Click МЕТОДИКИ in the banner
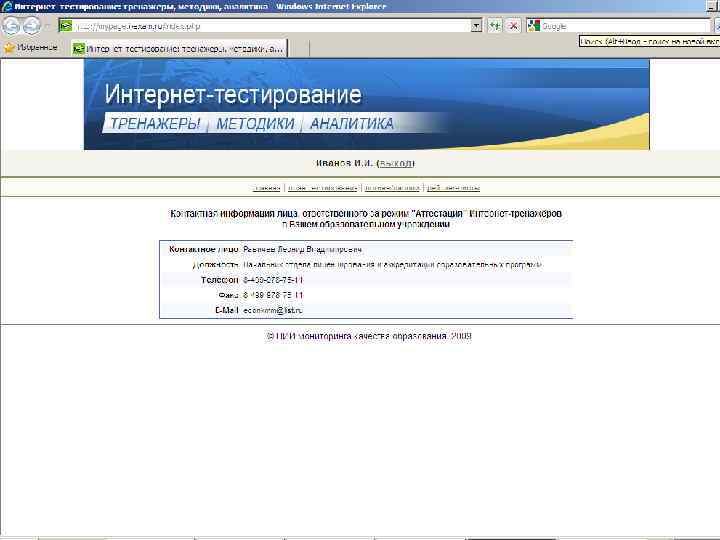720x540 pixels. coord(255,123)
